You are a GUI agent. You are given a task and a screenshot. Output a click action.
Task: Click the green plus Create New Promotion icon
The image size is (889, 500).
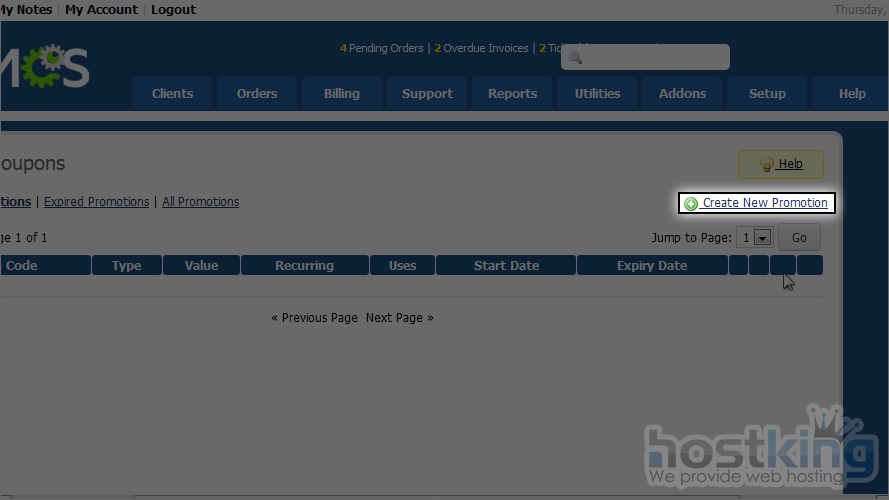point(691,204)
